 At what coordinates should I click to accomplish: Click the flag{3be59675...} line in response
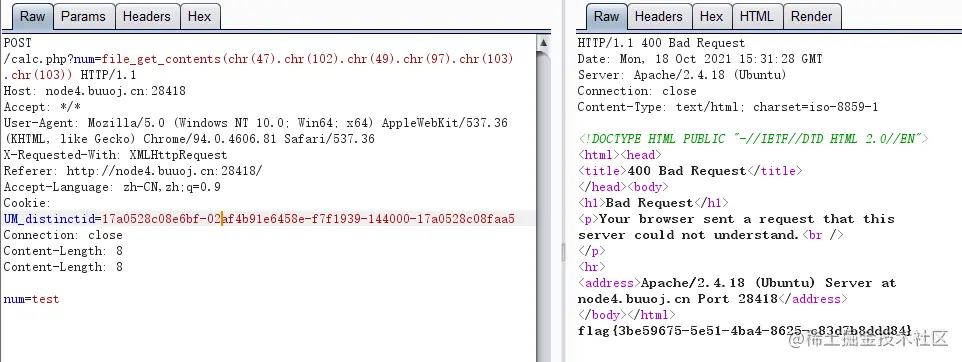coord(745,331)
